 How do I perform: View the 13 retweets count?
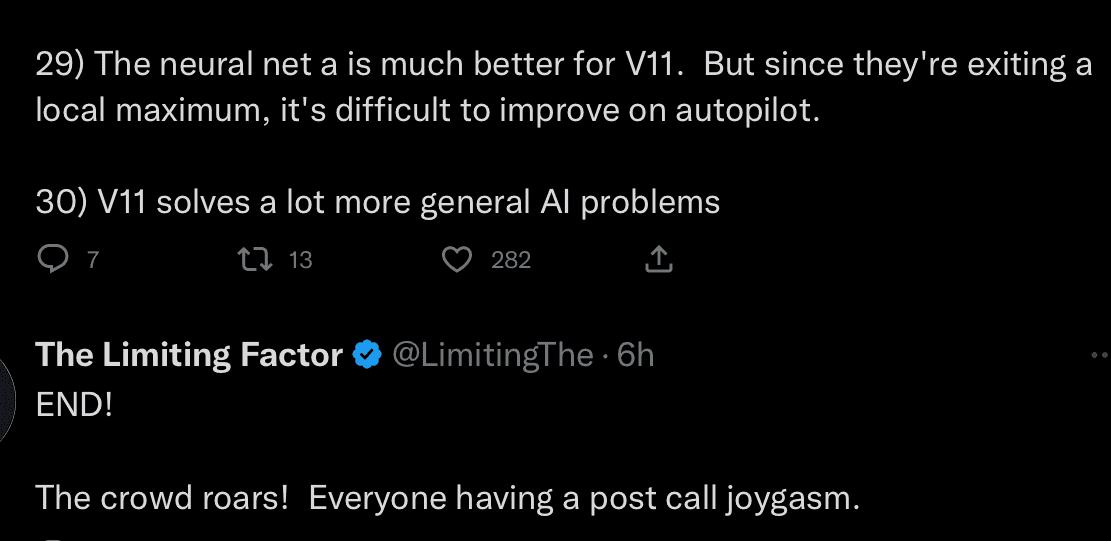pos(300,261)
